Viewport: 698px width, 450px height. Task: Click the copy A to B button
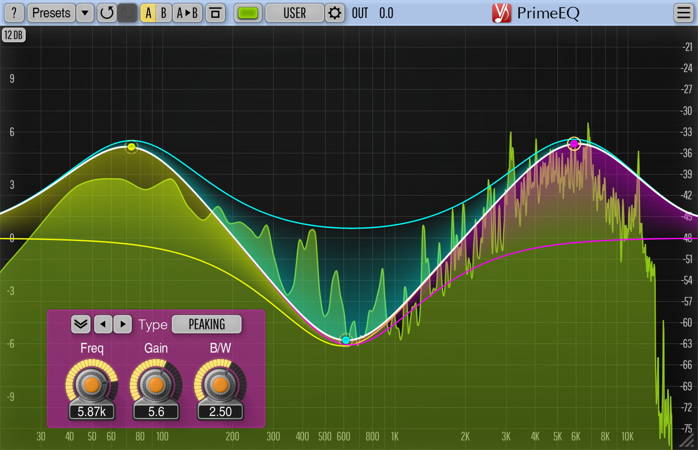pyautogui.click(x=187, y=13)
